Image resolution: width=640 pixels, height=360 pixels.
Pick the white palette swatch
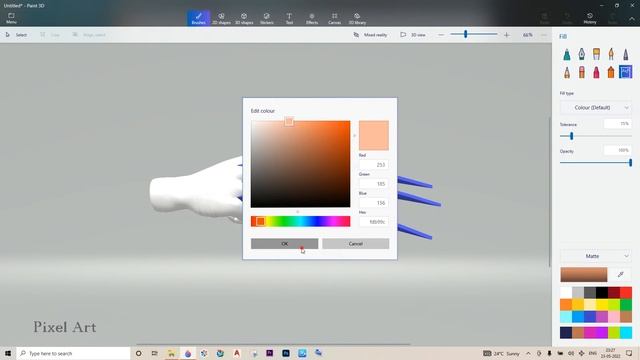point(566,292)
